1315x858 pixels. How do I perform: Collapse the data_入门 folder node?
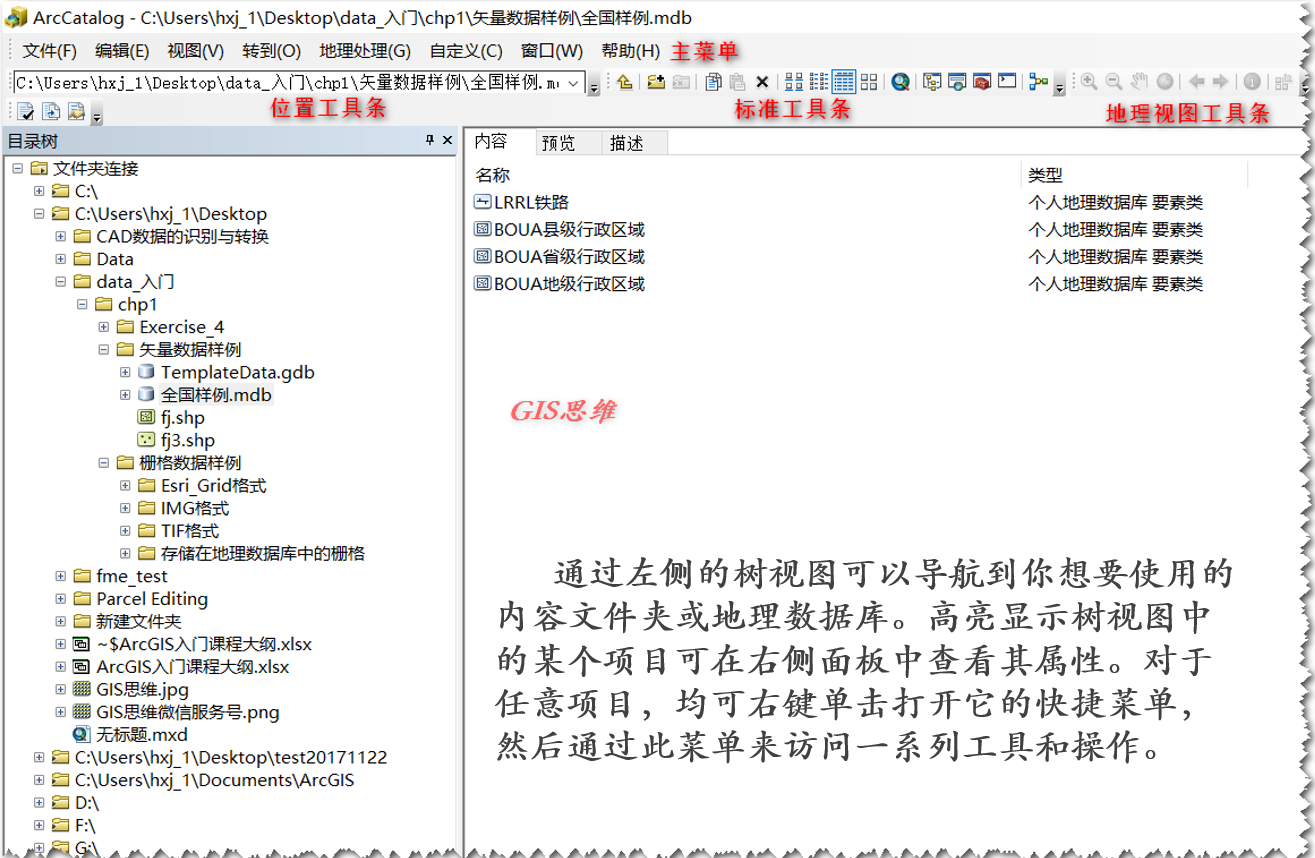tap(61, 282)
